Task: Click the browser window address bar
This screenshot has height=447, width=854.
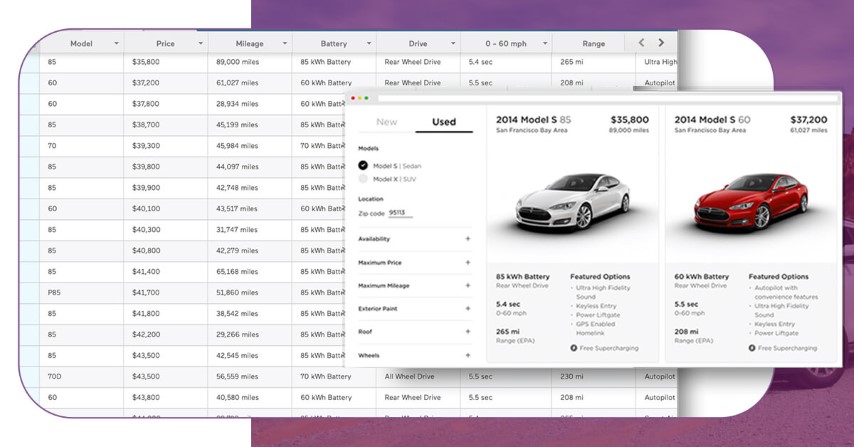Action: pos(607,99)
